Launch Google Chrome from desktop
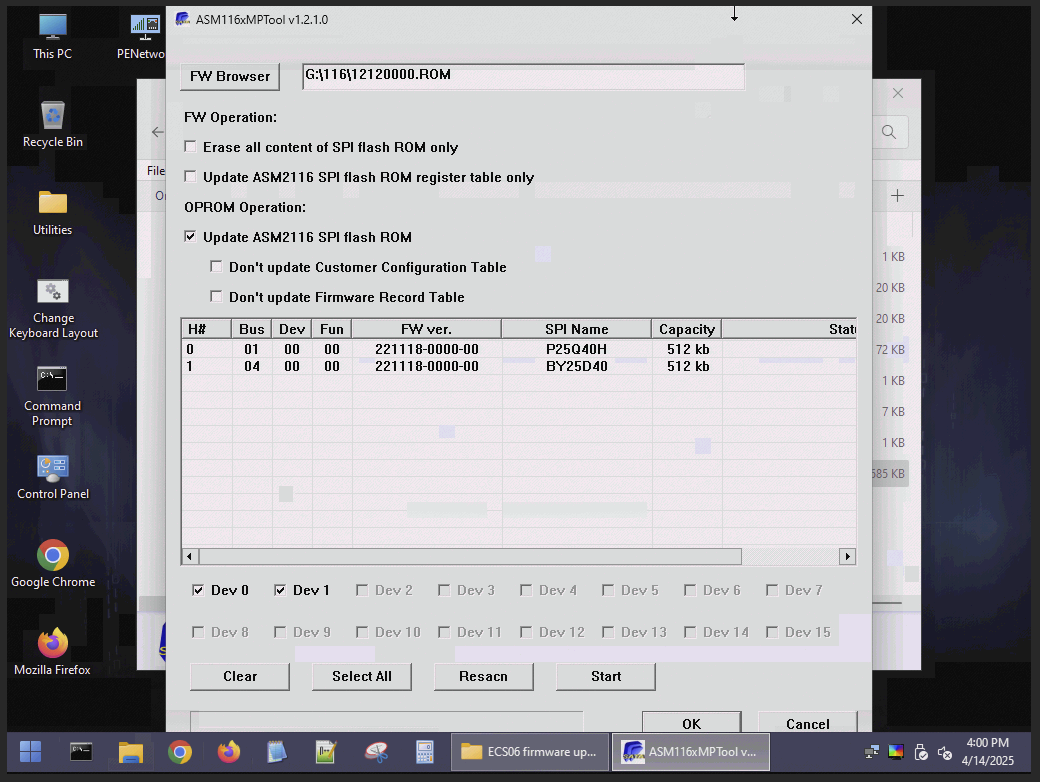 pyautogui.click(x=53, y=564)
